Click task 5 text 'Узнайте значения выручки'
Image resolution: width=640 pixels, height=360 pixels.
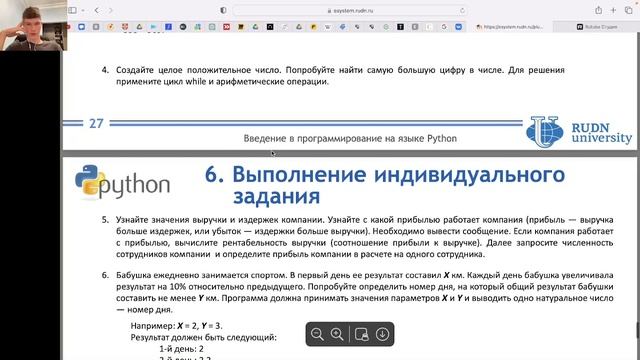tap(172, 220)
